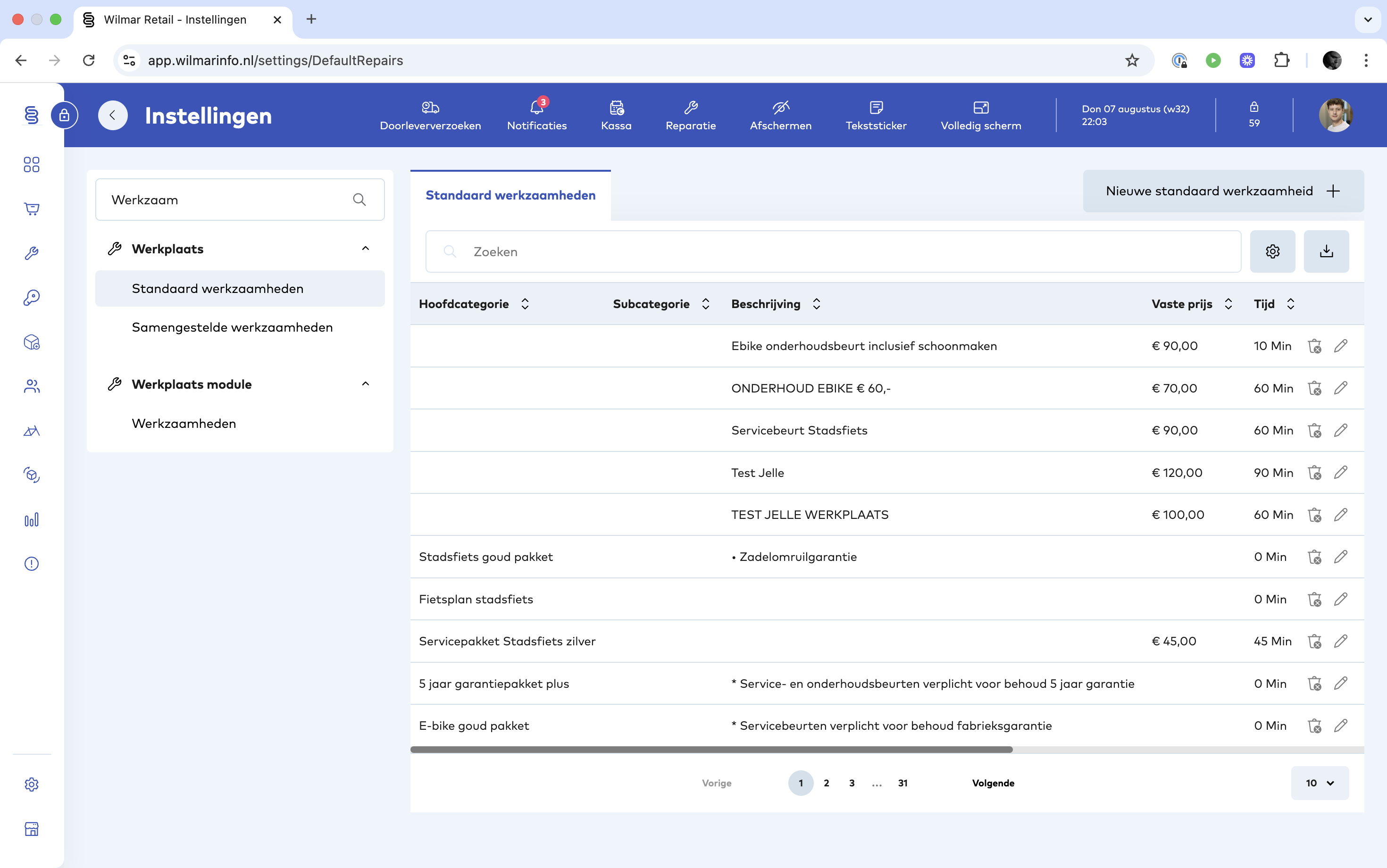This screenshot has width=1387, height=868.
Task: Delete the Fietsplan stadsfiets row
Action: 1314,599
